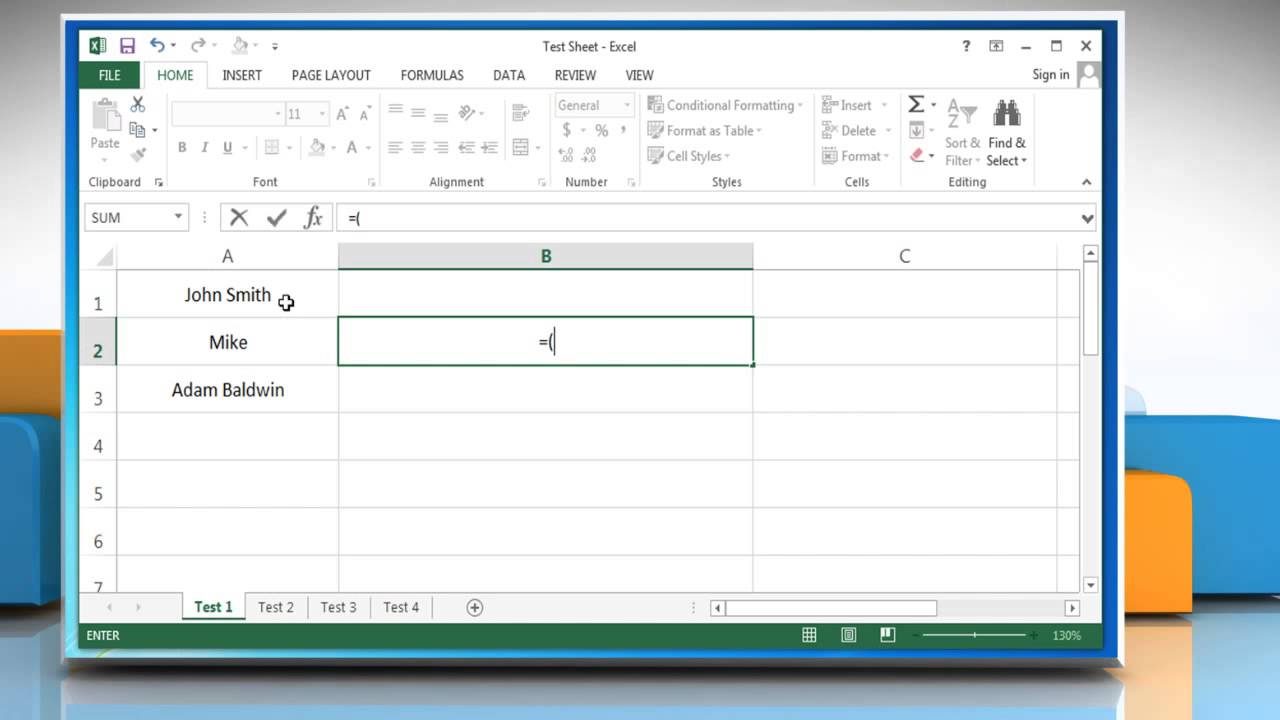Open the General number format dropdown
This screenshot has width=1280, height=720.
[x=627, y=105]
